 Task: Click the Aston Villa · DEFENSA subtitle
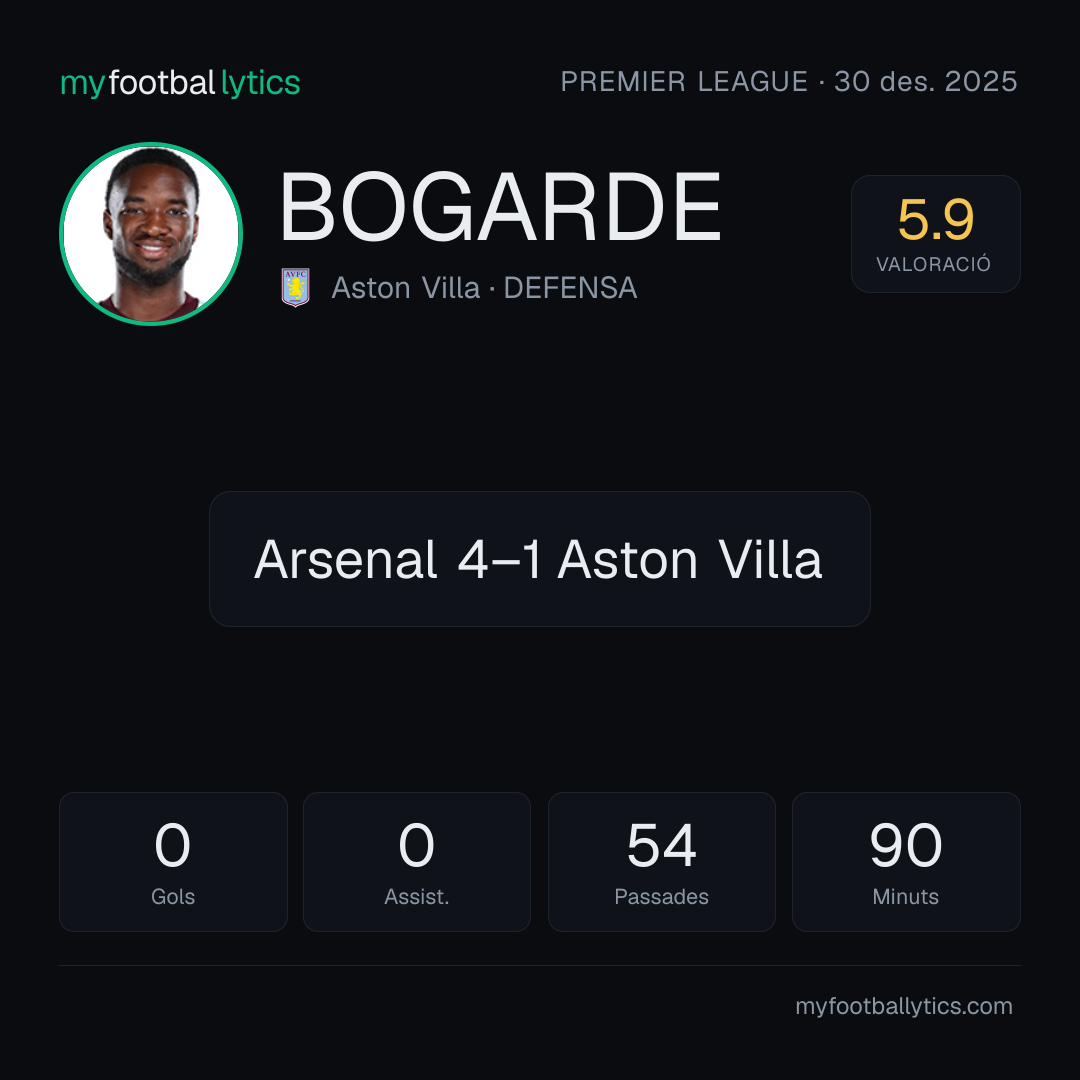[484, 288]
